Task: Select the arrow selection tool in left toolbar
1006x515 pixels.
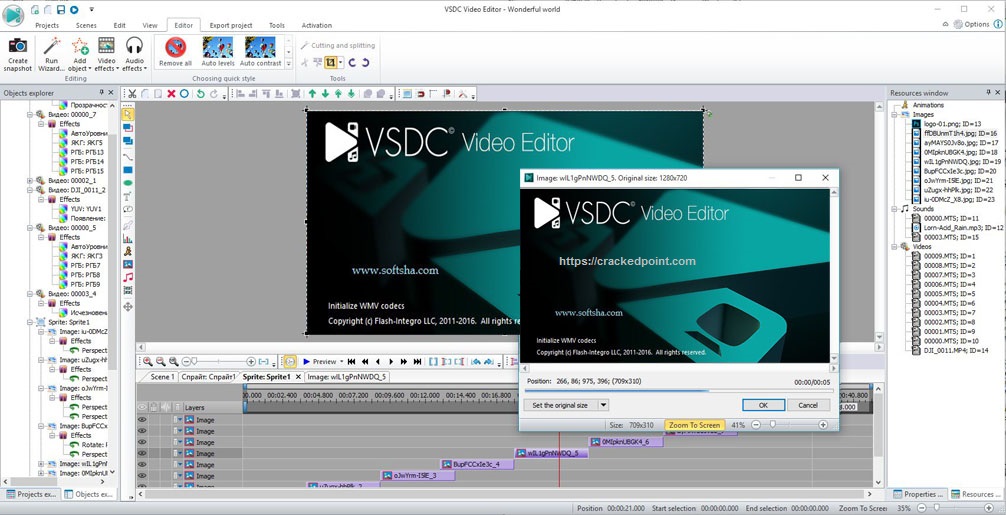Action: (x=128, y=114)
